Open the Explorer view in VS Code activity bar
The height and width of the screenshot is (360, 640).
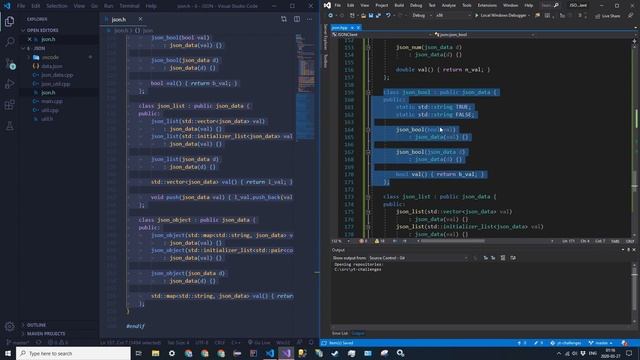point(9,22)
